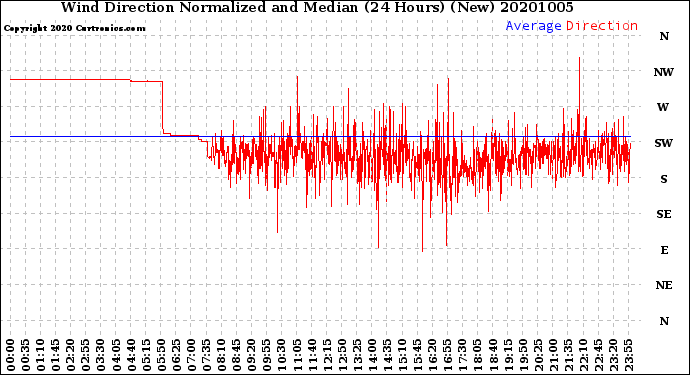Click the copyright 2020 Cartronics.com text
690x375 pixels.
tap(74, 28)
